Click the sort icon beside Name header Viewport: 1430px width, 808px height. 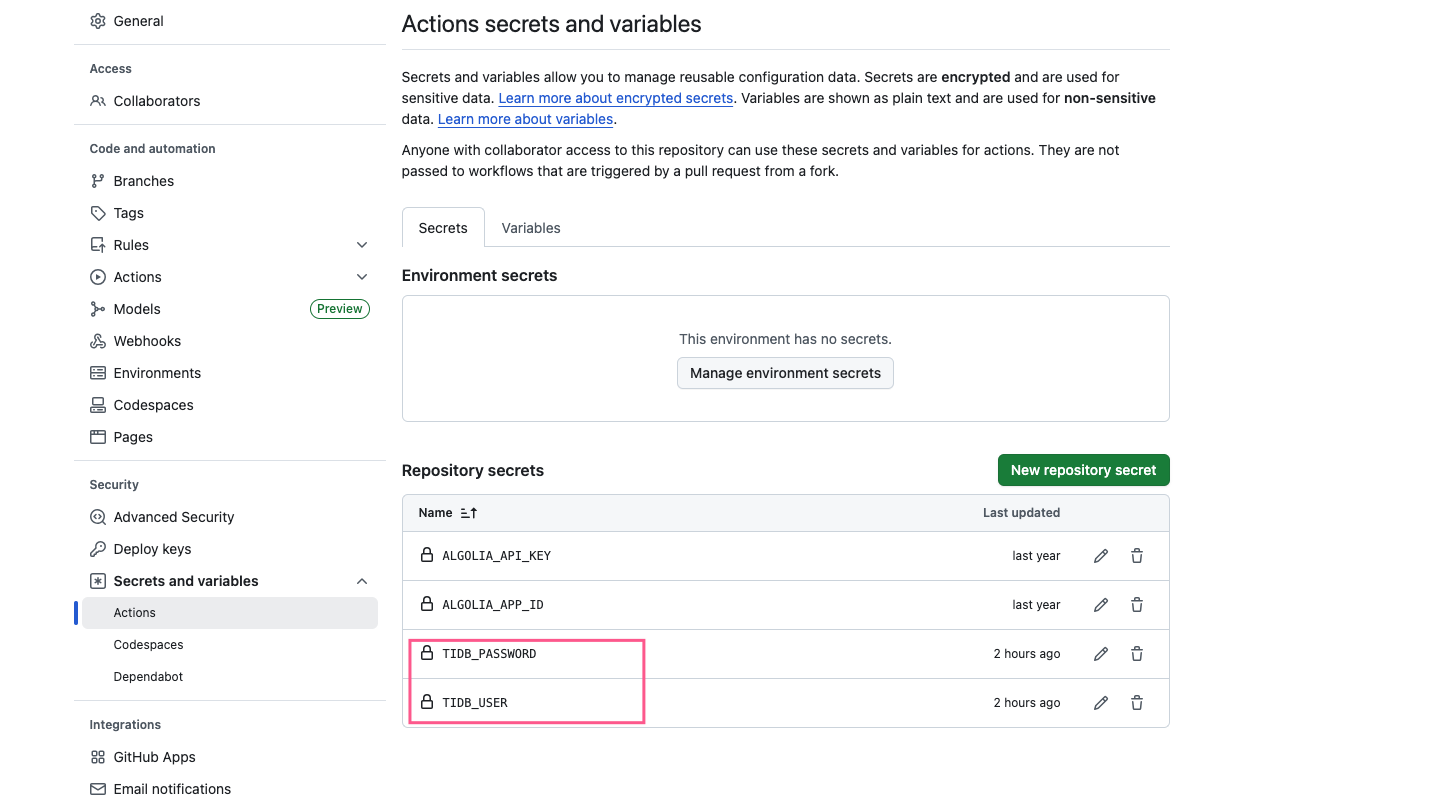click(x=468, y=513)
